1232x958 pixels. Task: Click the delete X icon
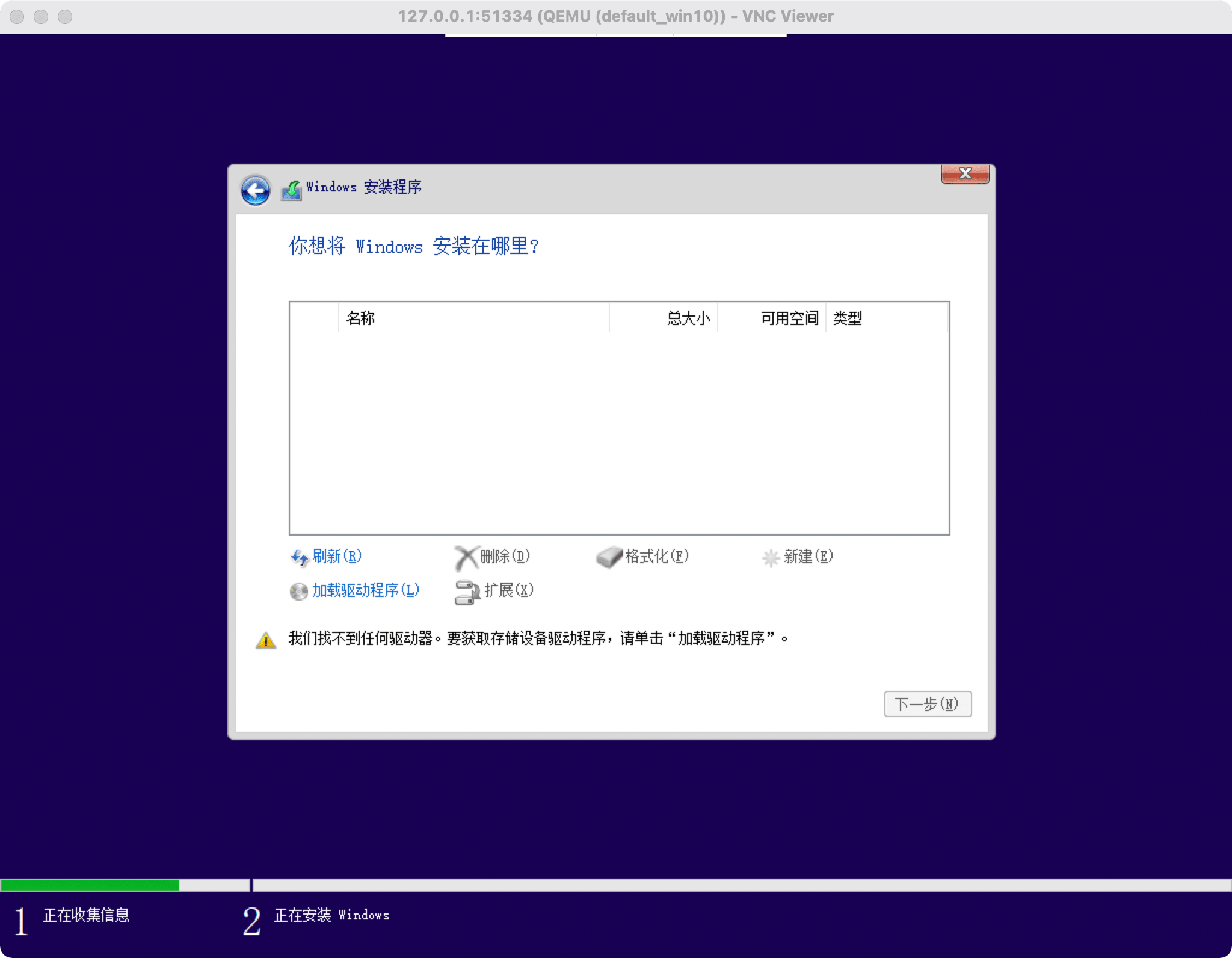point(466,558)
